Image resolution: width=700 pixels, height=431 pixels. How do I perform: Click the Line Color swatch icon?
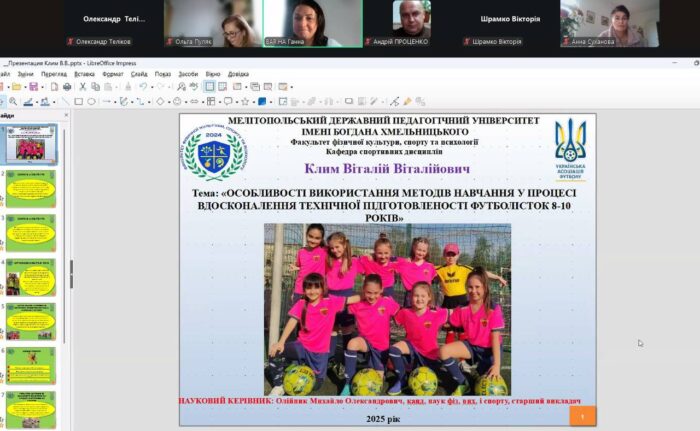point(27,101)
